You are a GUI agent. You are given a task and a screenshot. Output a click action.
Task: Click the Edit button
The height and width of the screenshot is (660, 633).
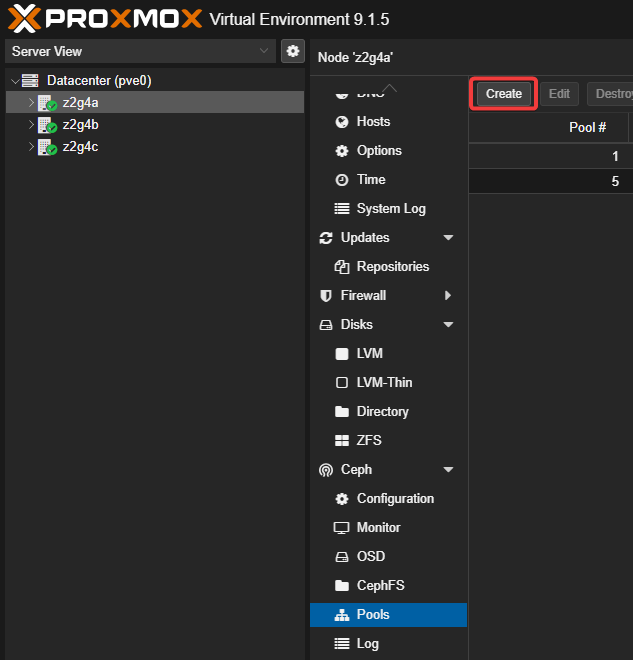coord(559,94)
